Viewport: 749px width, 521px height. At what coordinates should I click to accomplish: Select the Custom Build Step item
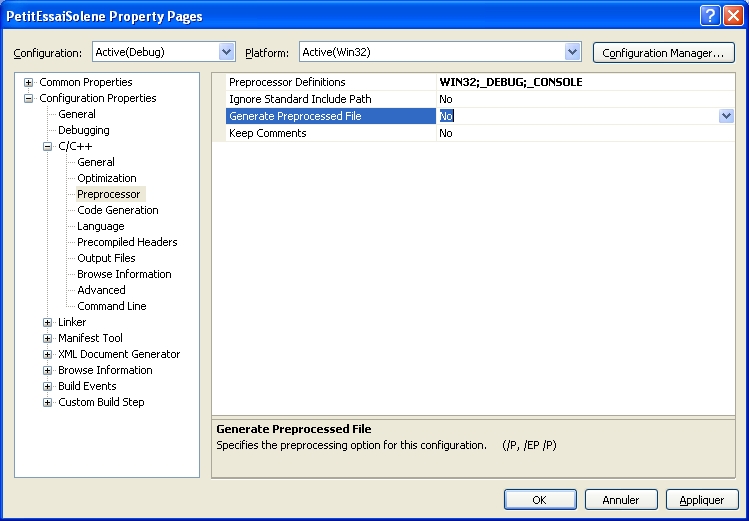coord(101,402)
